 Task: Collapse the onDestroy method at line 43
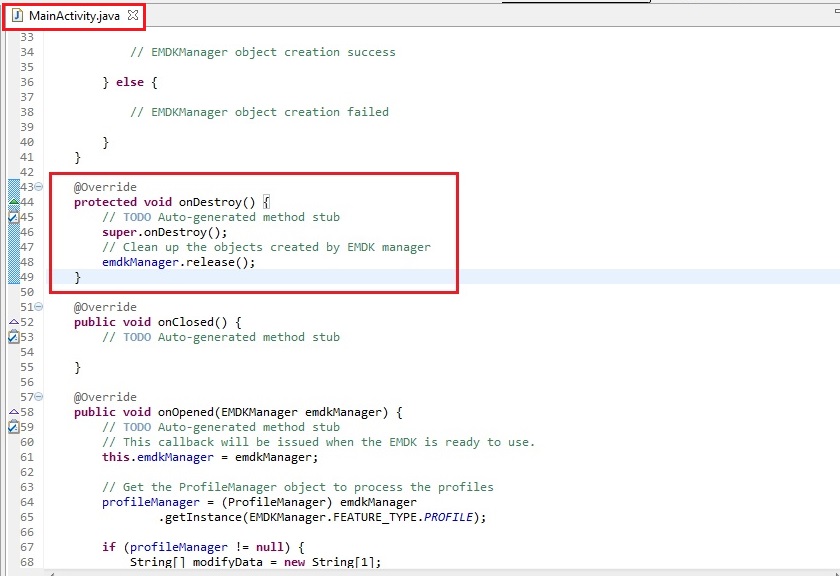tap(39, 187)
